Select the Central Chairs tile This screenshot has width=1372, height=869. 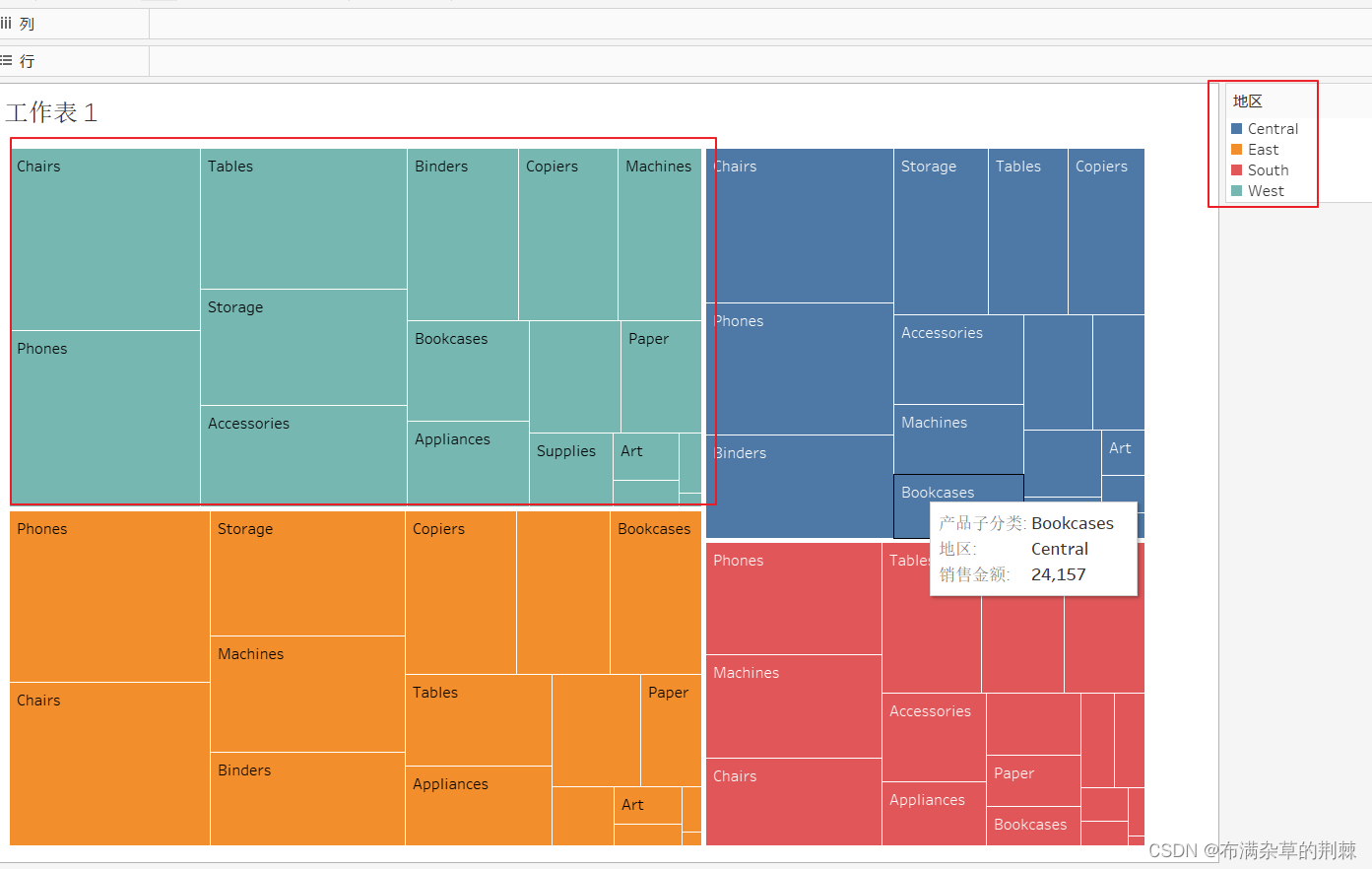point(800,226)
